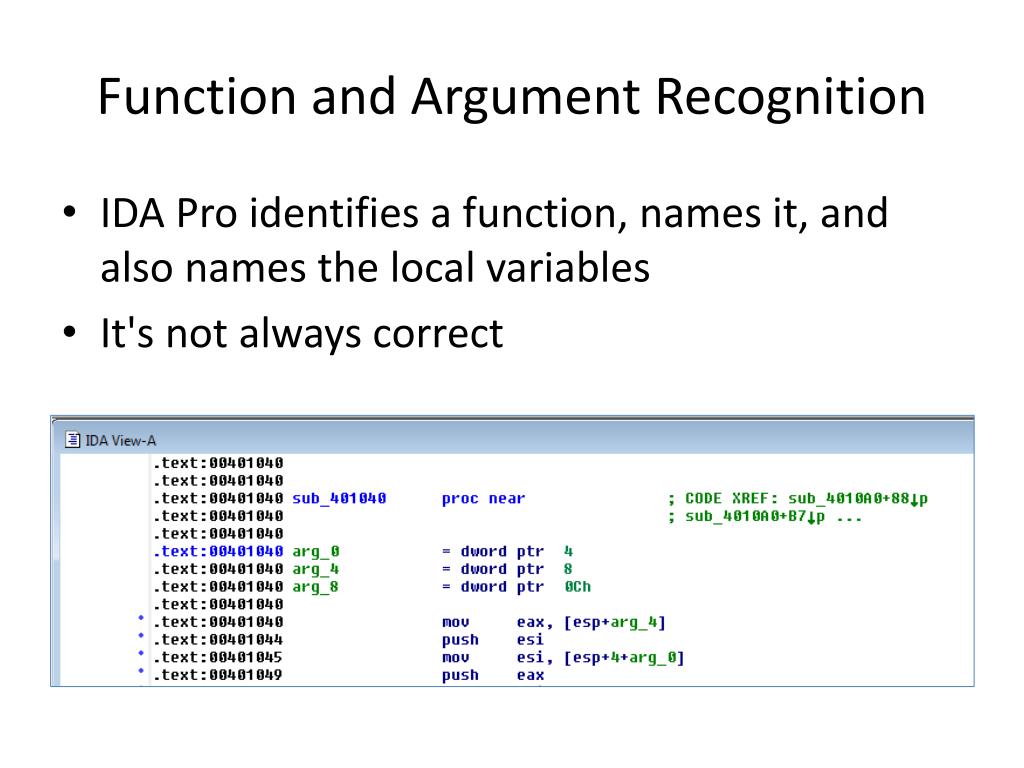Click breakpoint dot beside .text:00401045
This screenshot has height=768, width=1024.
click(x=140, y=653)
